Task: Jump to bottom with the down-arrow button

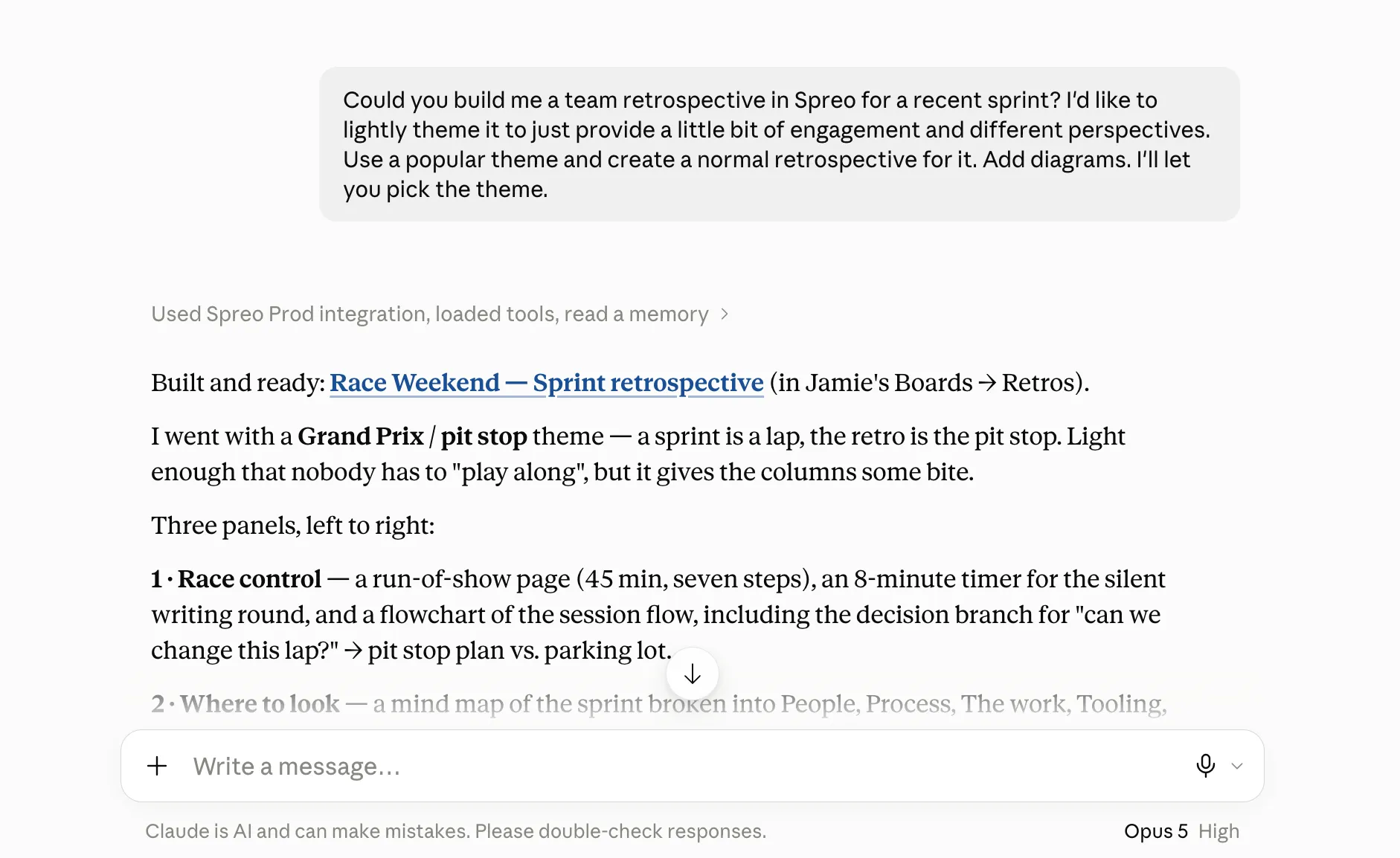Action: tap(693, 674)
